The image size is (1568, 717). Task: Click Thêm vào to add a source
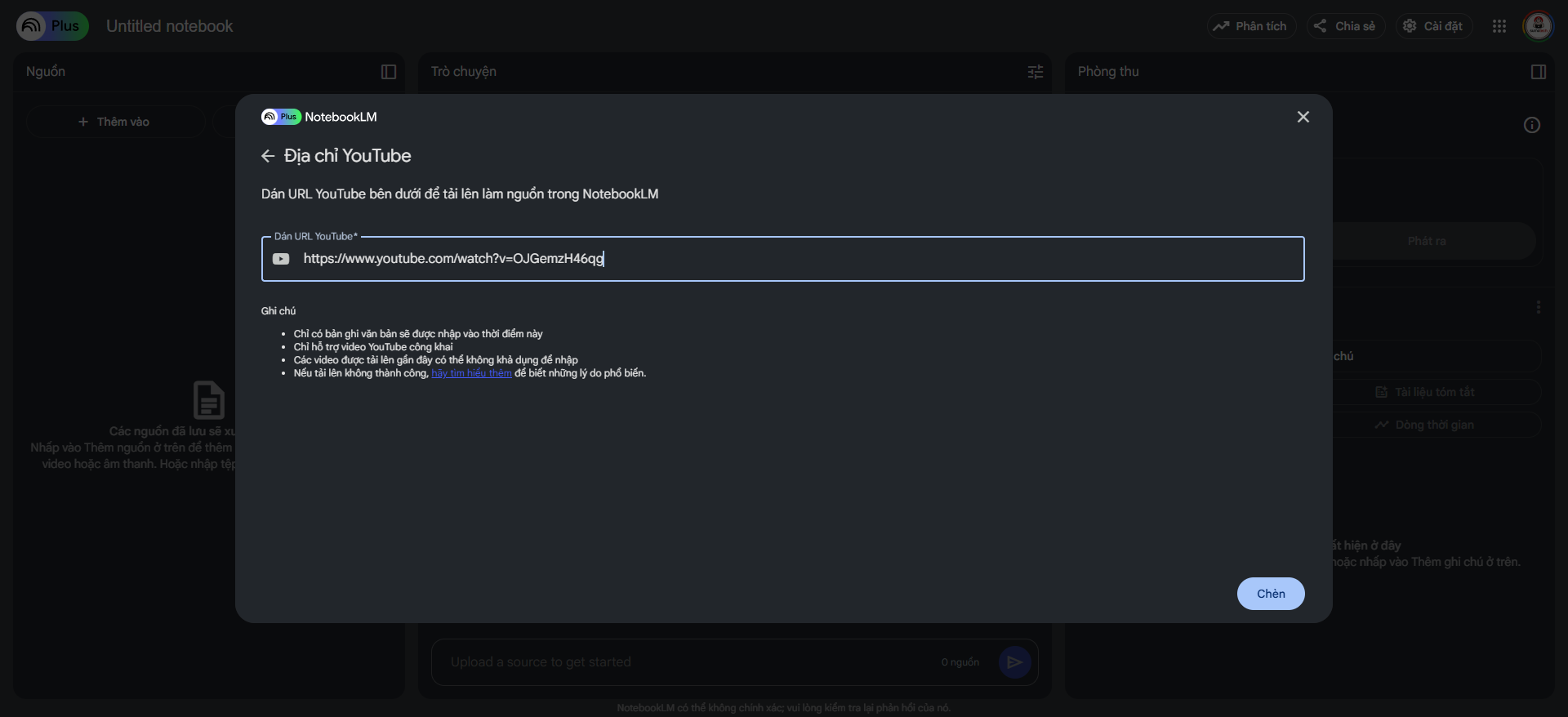114,122
